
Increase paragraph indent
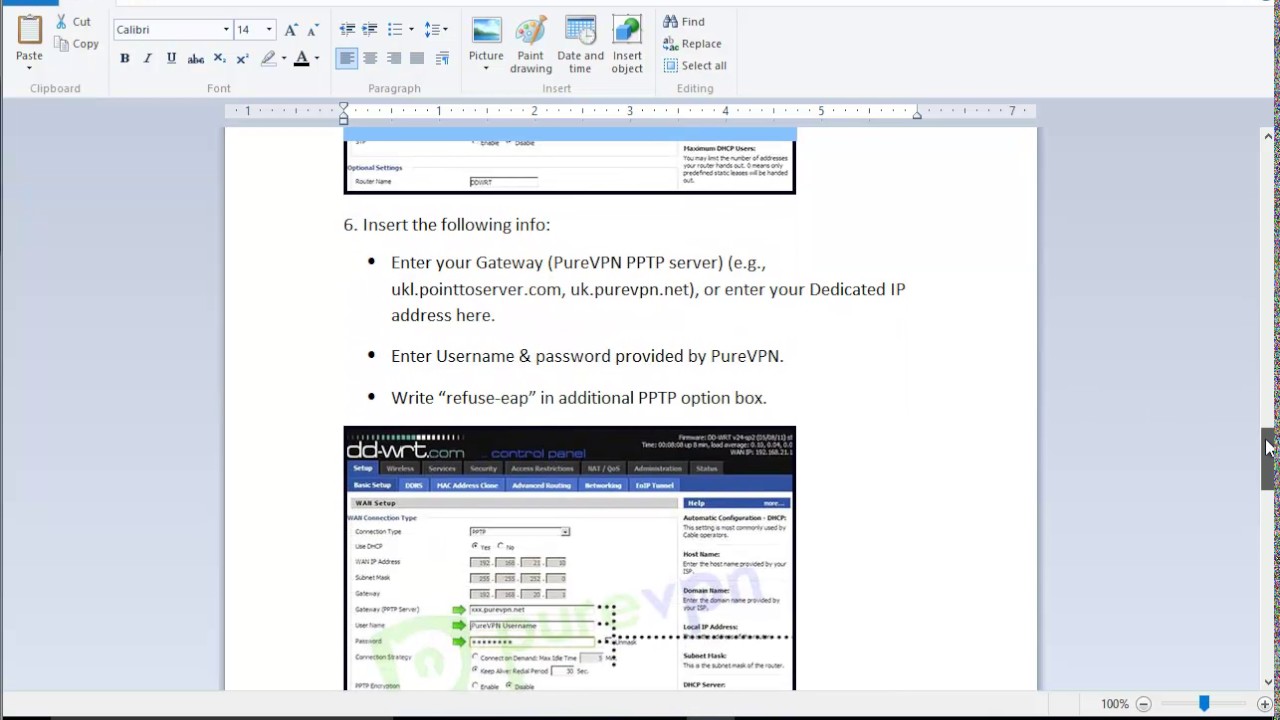coord(370,30)
